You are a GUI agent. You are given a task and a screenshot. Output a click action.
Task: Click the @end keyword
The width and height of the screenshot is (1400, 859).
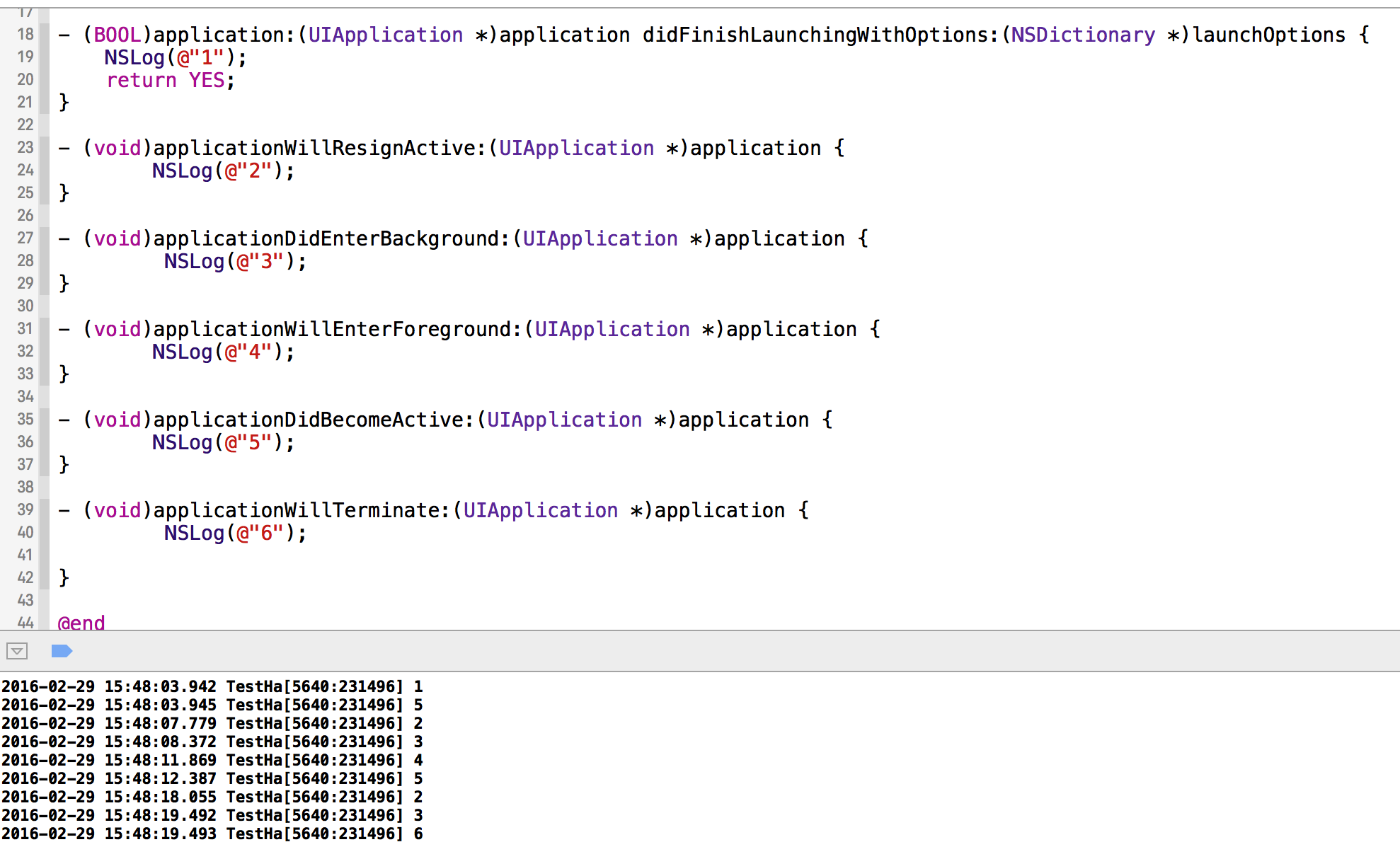[81, 623]
